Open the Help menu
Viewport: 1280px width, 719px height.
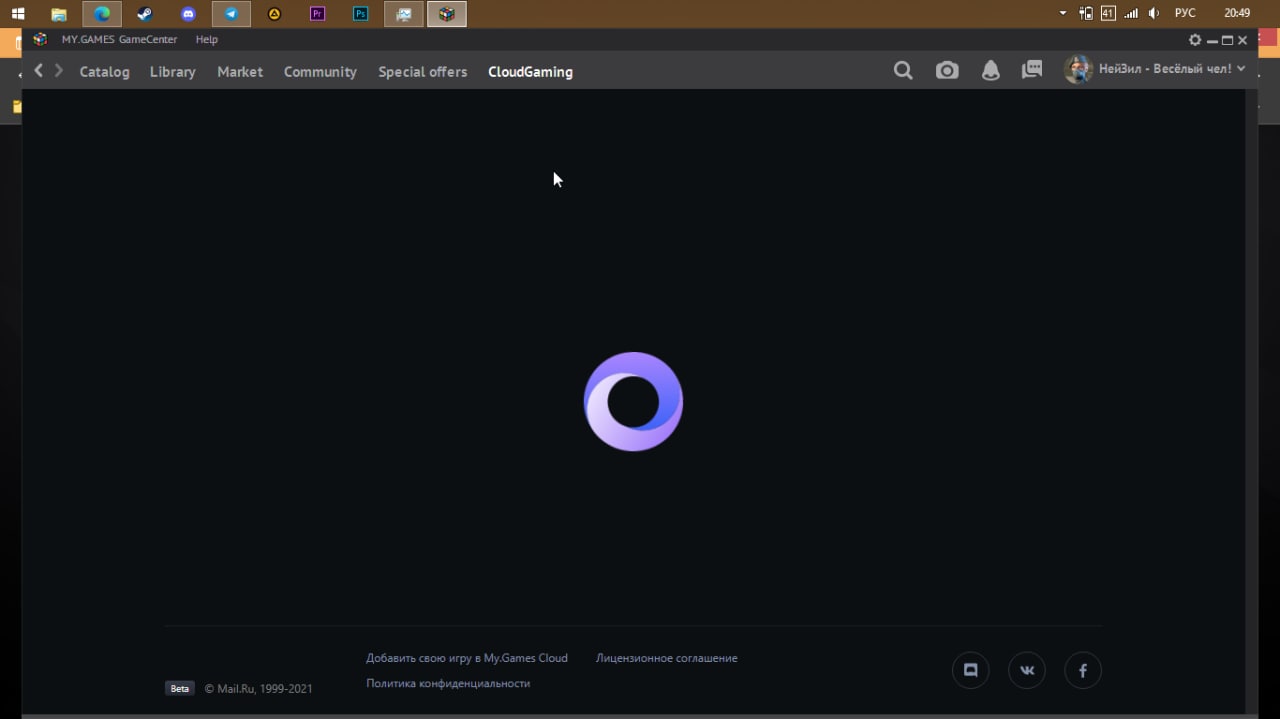(x=206, y=39)
